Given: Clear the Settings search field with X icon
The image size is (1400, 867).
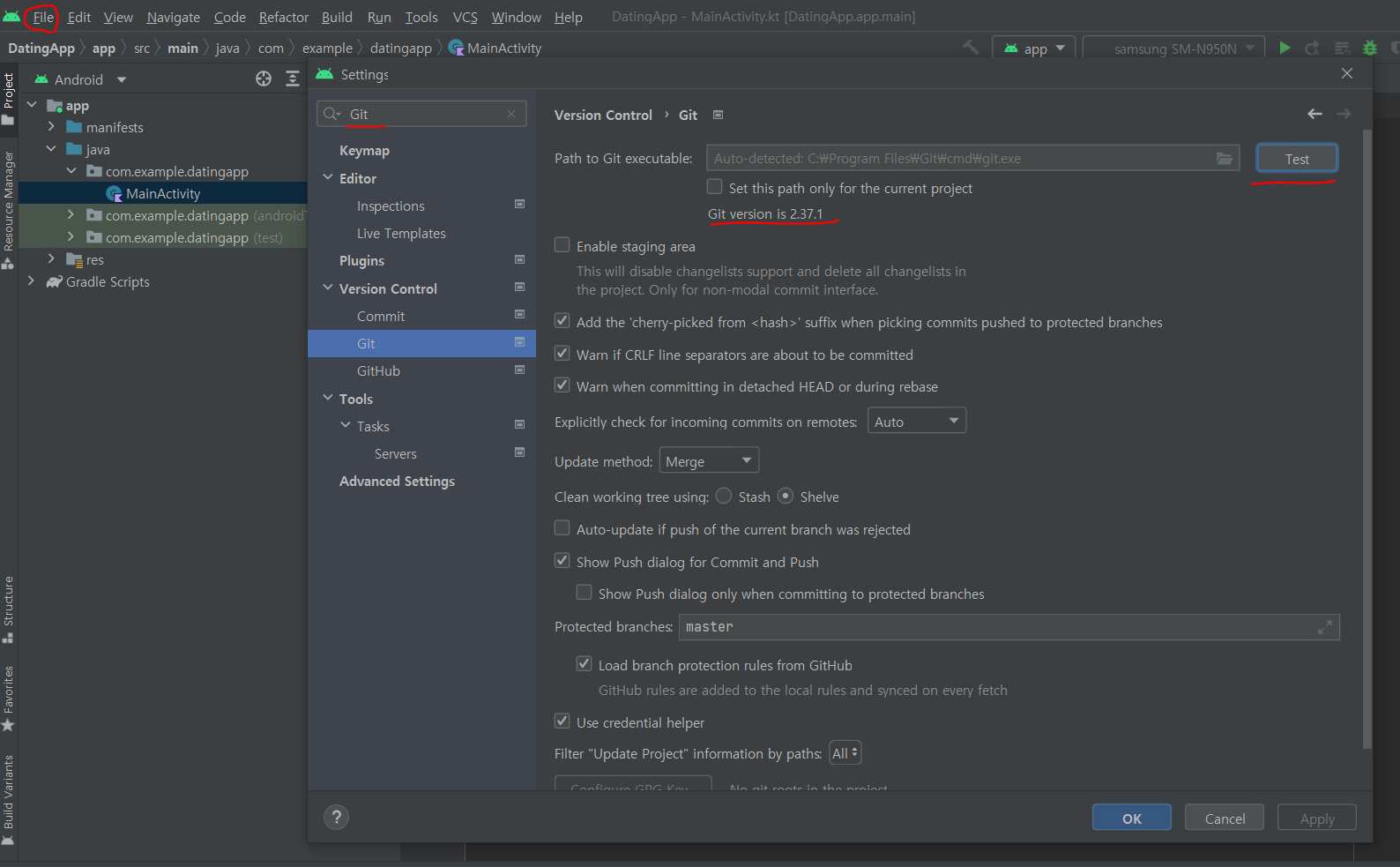Looking at the screenshot, I should [x=511, y=114].
